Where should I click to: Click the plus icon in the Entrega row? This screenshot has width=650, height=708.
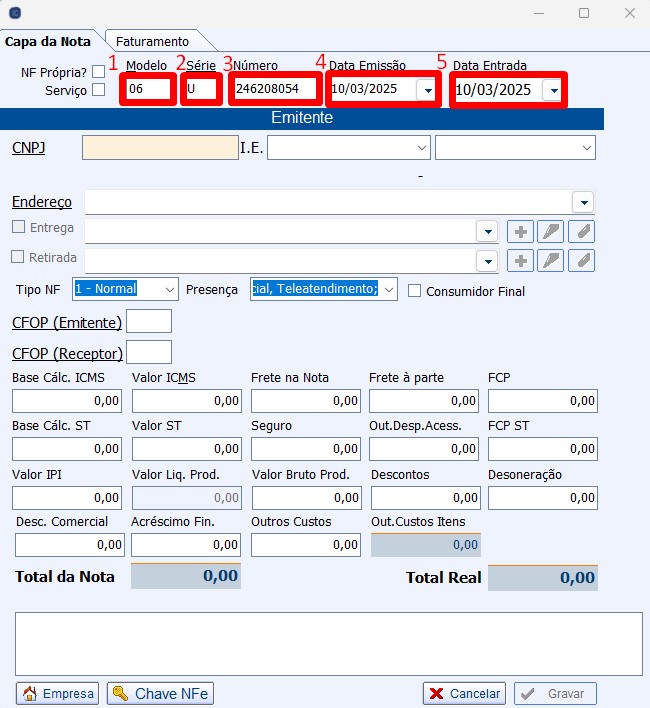click(520, 231)
